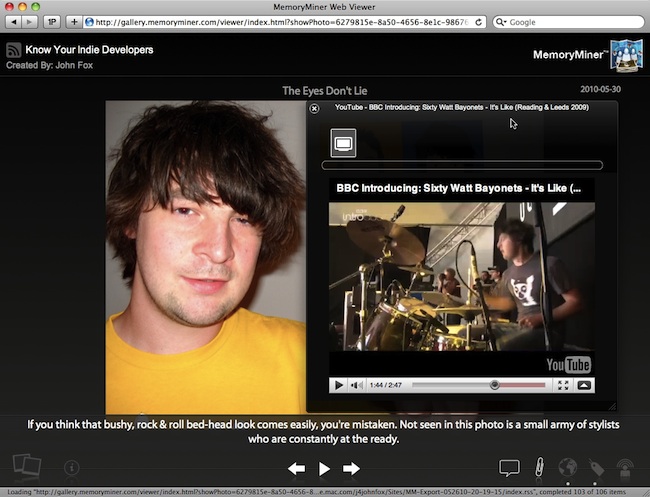
Task: Click the browser forward button
Action: pyautogui.click(x=30, y=22)
